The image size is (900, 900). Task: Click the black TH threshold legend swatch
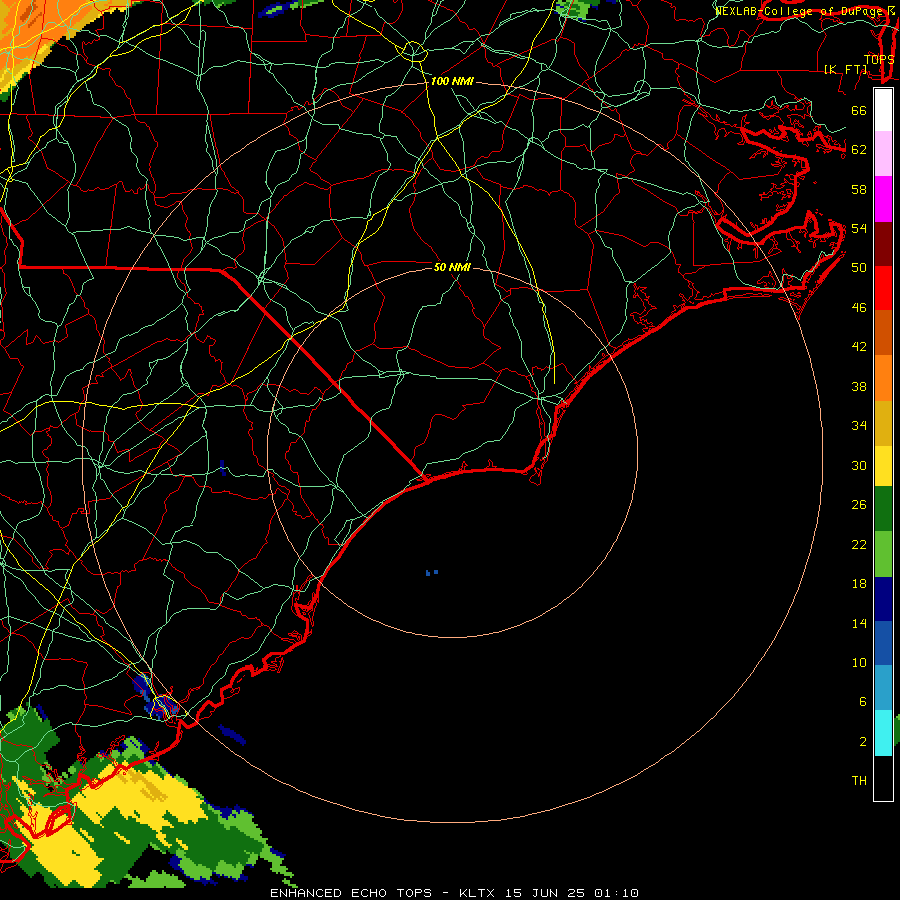pos(883,777)
